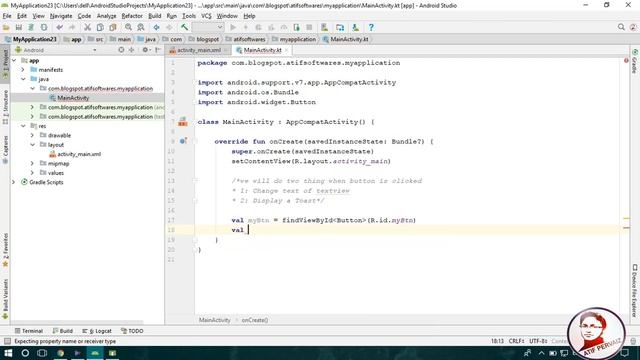Viewport: 640px width, 360px height.
Task: Click the onCreate() editor breadcrumb
Action: click(255, 320)
